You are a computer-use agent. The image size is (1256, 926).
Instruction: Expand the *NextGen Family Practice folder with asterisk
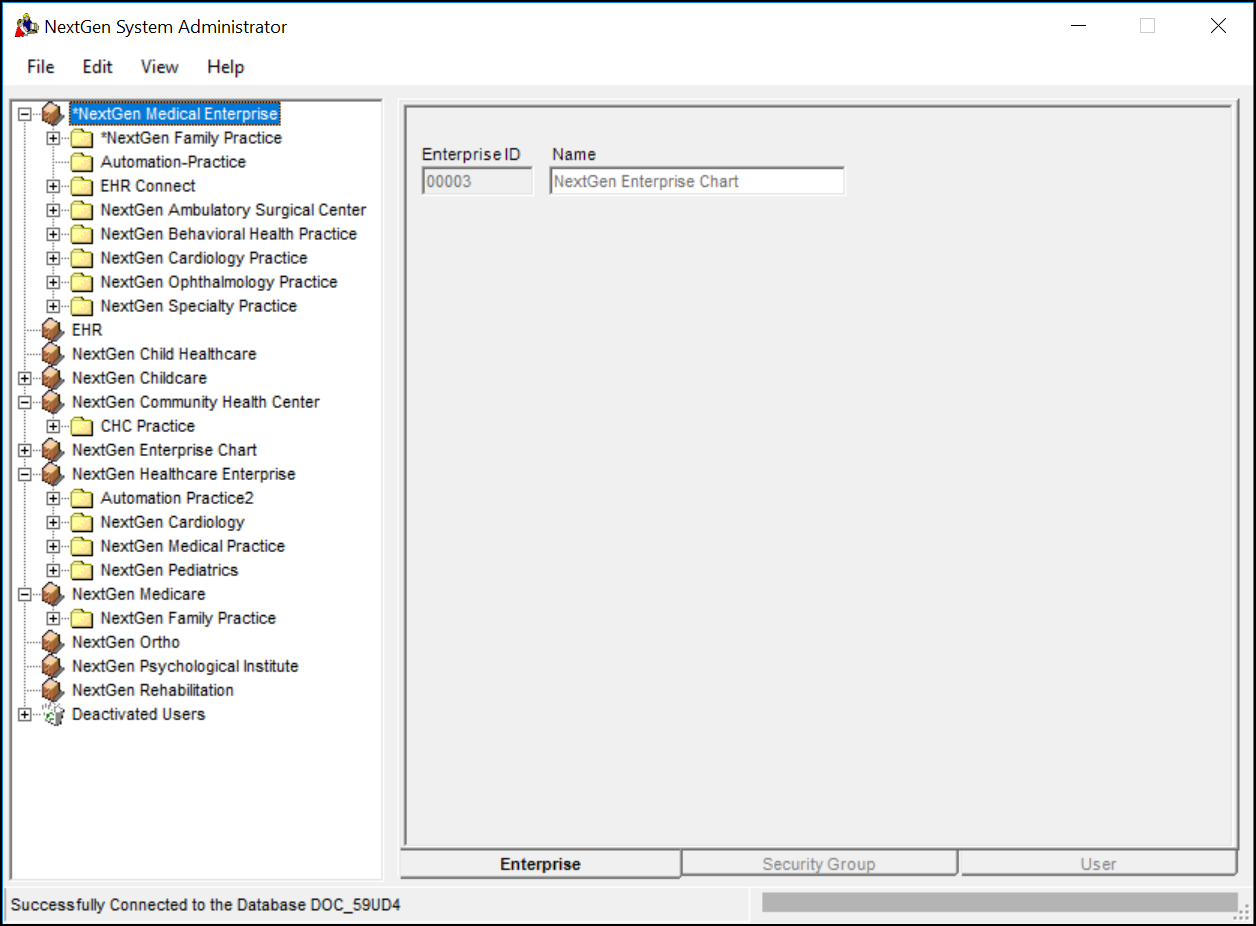tap(53, 138)
